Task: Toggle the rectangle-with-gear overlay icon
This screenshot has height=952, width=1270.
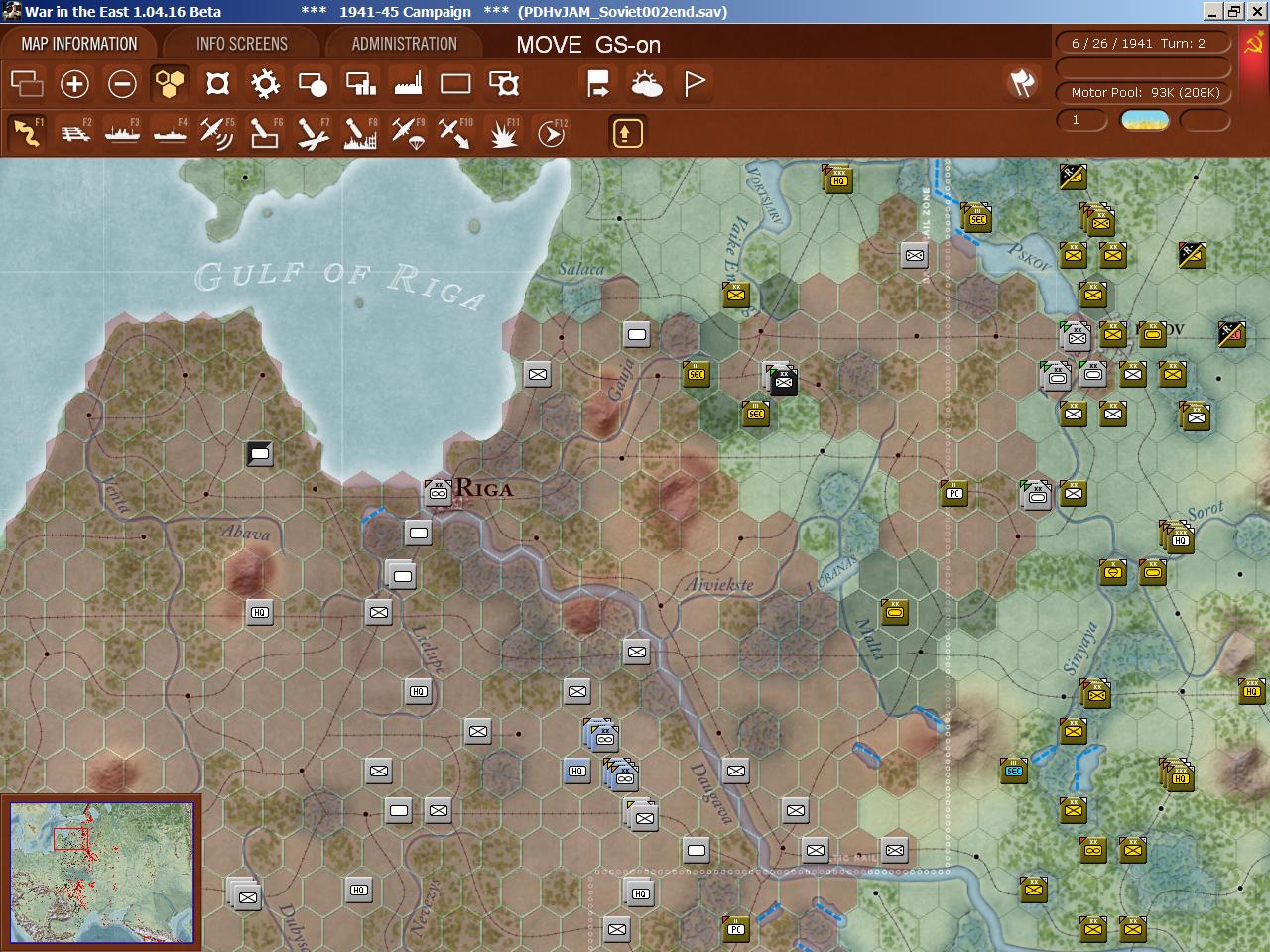Action: coord(503,84)
